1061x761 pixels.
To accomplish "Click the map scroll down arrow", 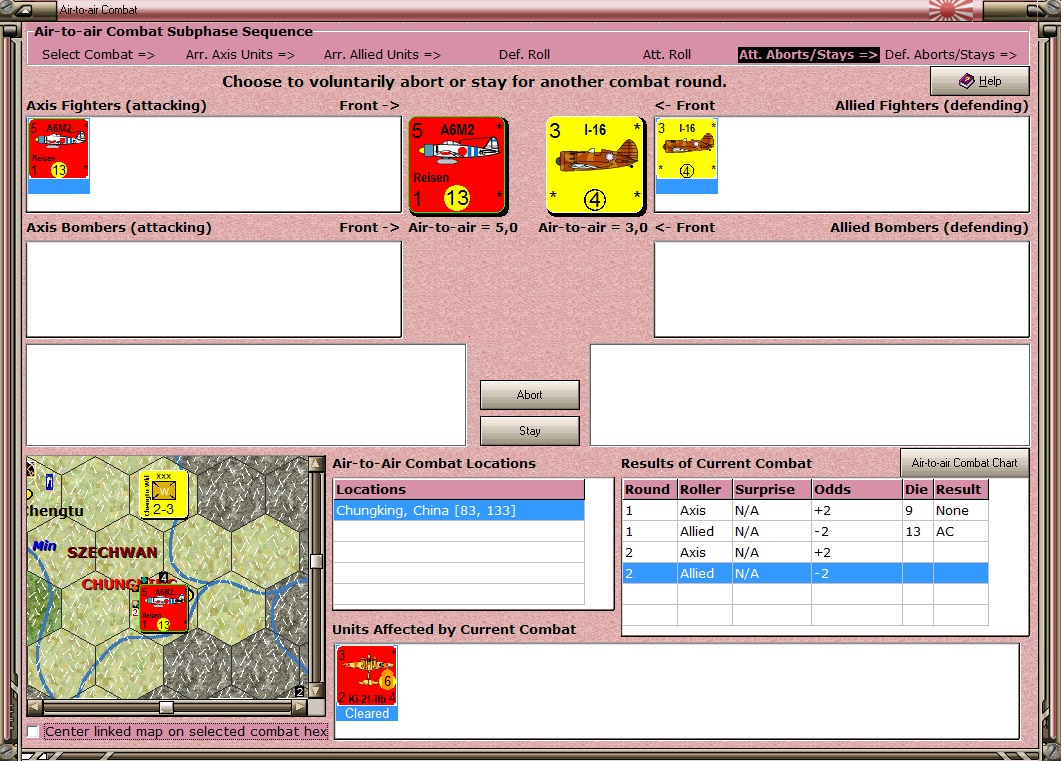I will coord(316,690).
